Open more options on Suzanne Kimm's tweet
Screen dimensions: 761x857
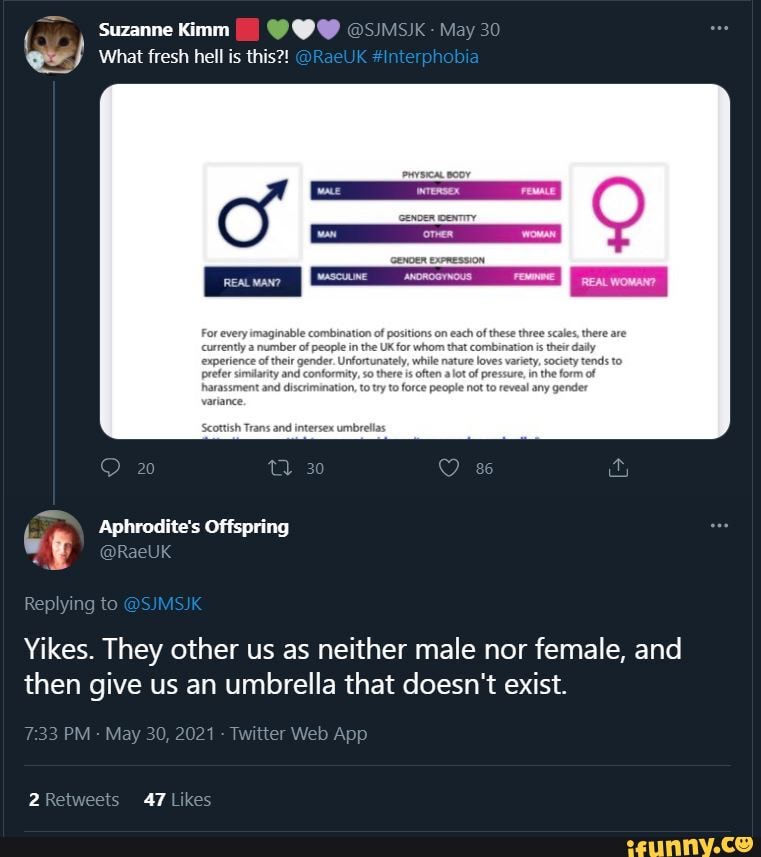(x=718, y=29)
